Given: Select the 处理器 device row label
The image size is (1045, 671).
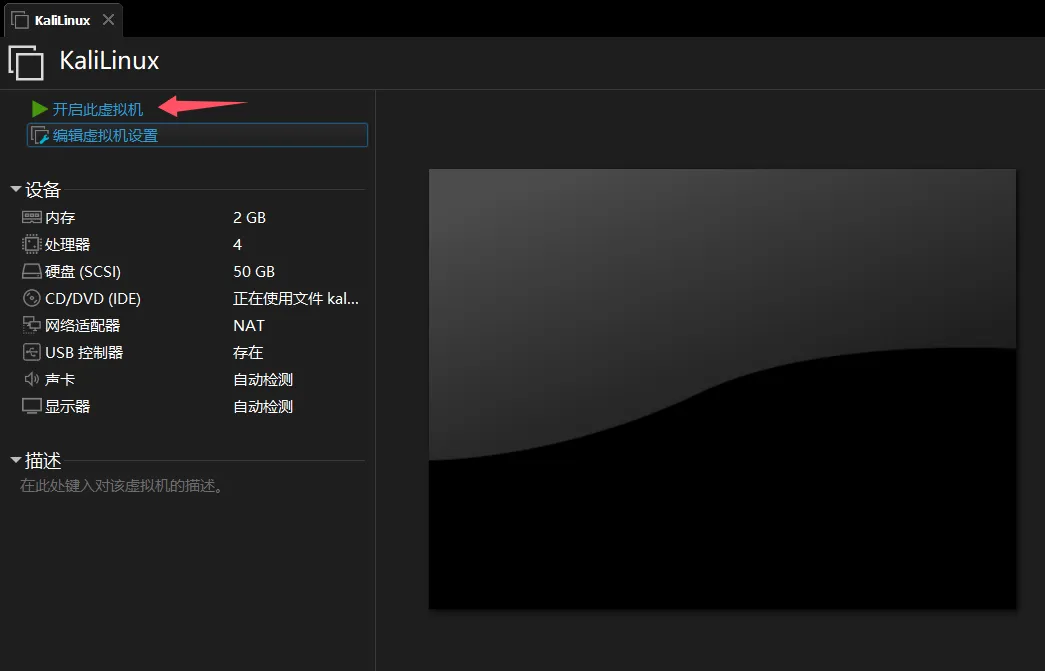Looking at the screenshot, I should [67, 245].
